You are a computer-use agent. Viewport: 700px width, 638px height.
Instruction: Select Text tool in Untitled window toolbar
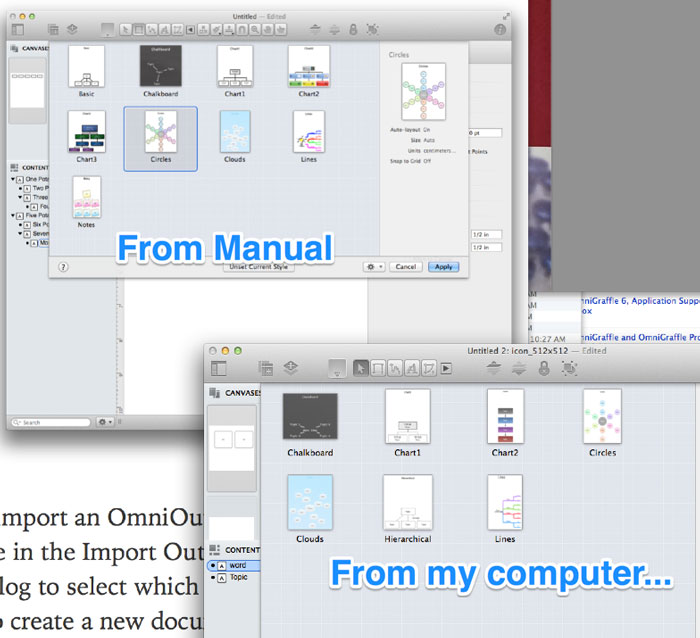point(165,29)
